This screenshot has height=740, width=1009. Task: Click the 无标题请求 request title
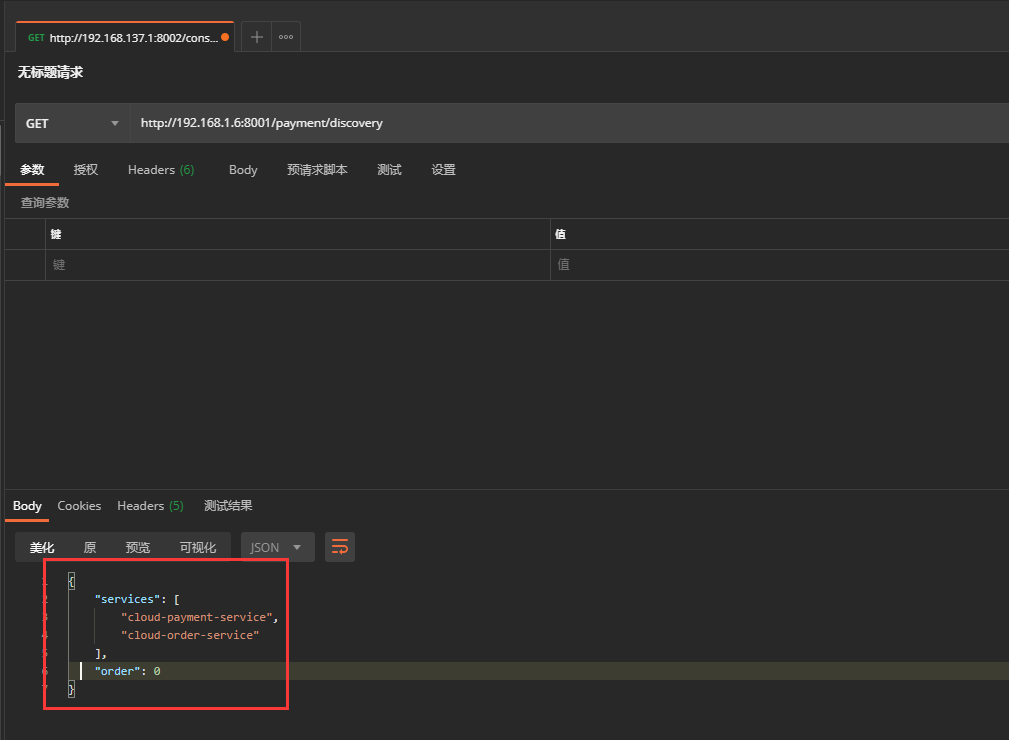50,72
